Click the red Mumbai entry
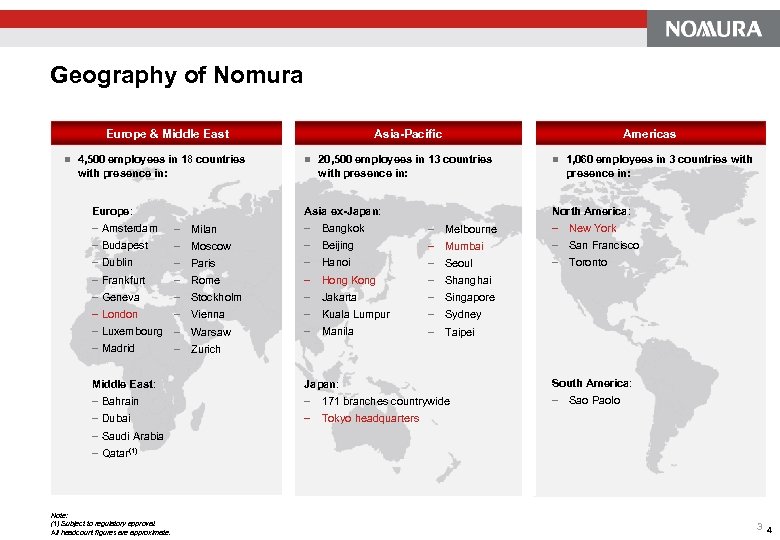This screenshot has width=780, height=540. (x=464, y=246)
